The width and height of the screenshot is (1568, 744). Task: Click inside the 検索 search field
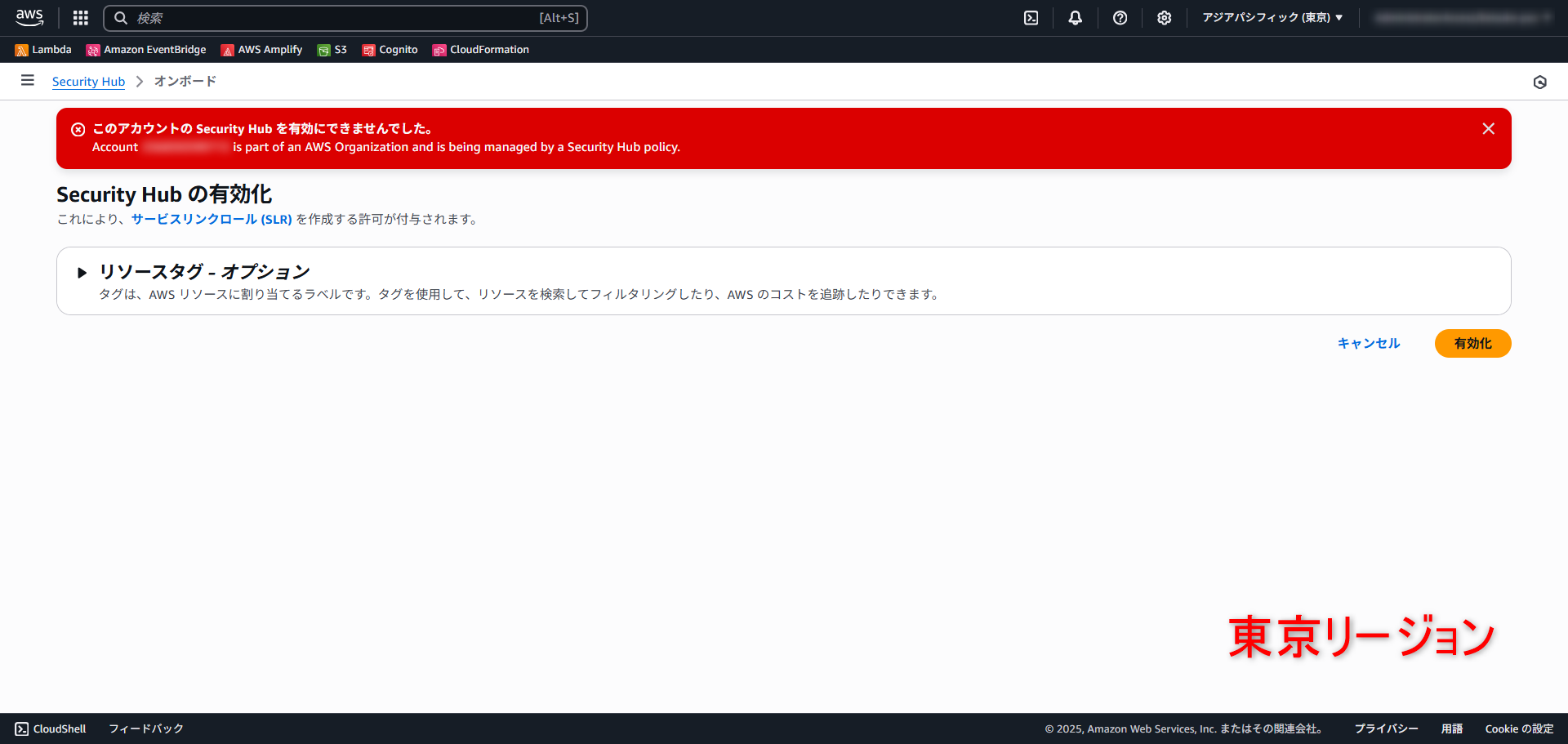pos(345,18)
